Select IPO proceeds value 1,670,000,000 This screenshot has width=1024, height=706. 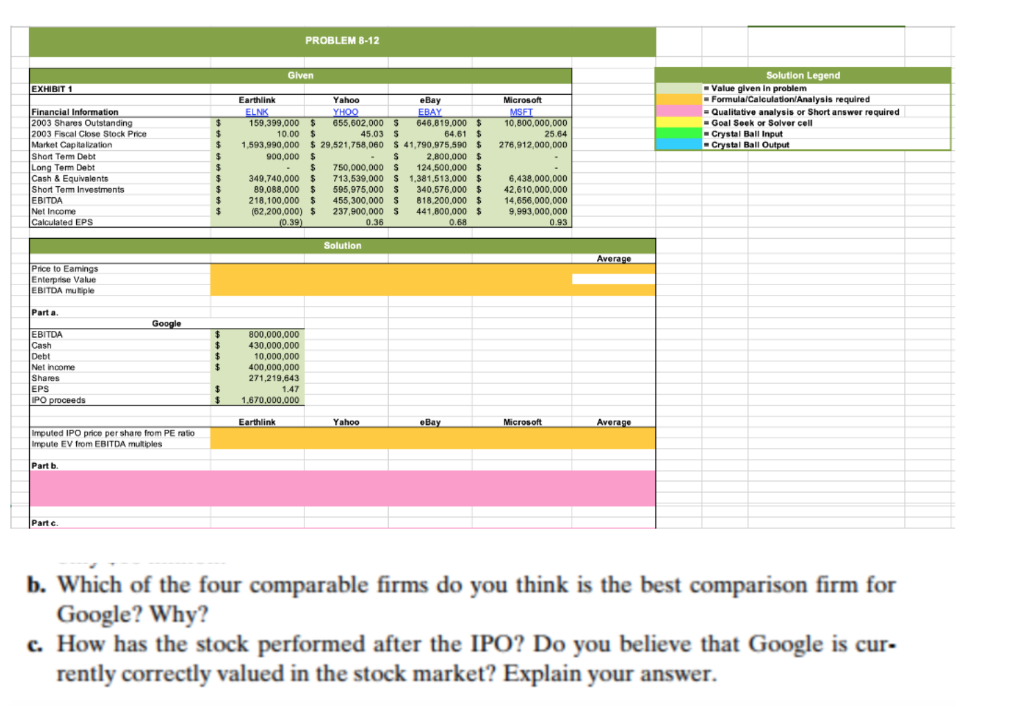[270, 400]
